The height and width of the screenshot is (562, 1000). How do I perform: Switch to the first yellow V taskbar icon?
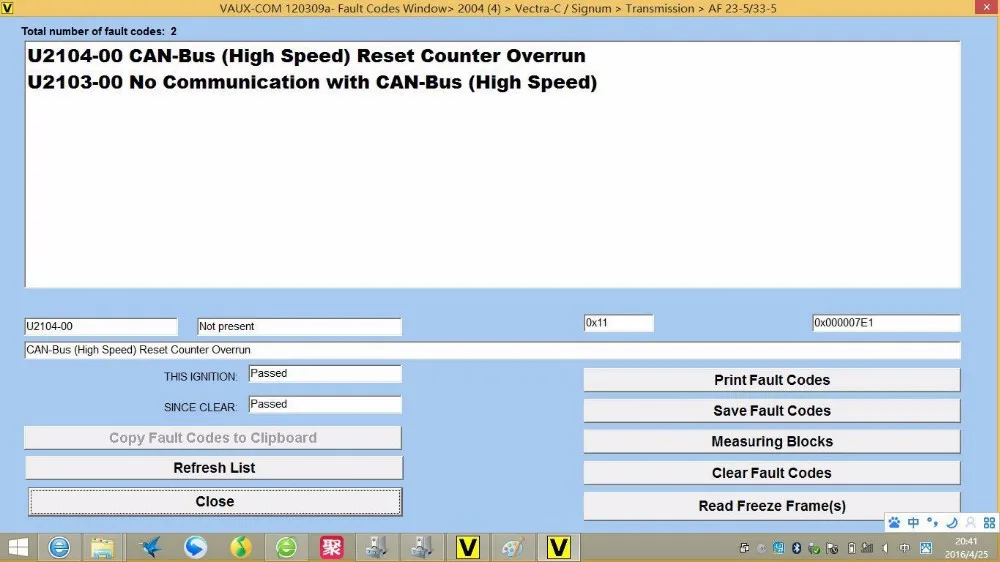(467, 547)
